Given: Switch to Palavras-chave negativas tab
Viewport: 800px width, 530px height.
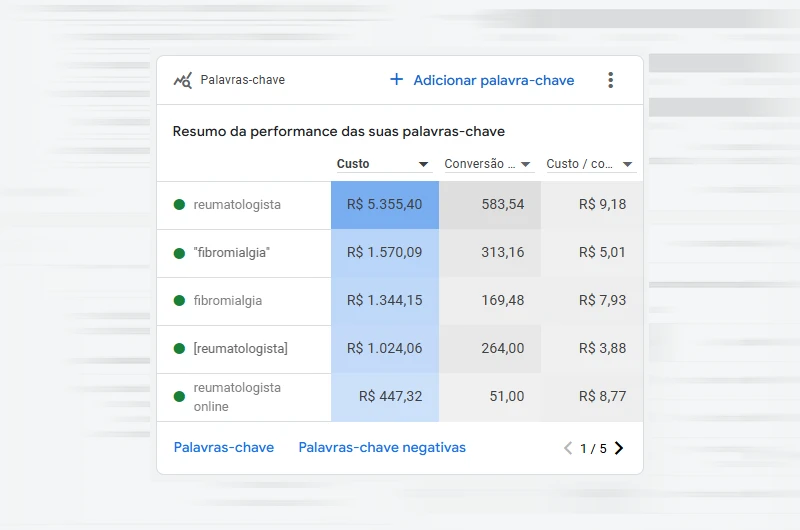Looking at the screenshot, I should pyautogui.click(x=382, y=448).
